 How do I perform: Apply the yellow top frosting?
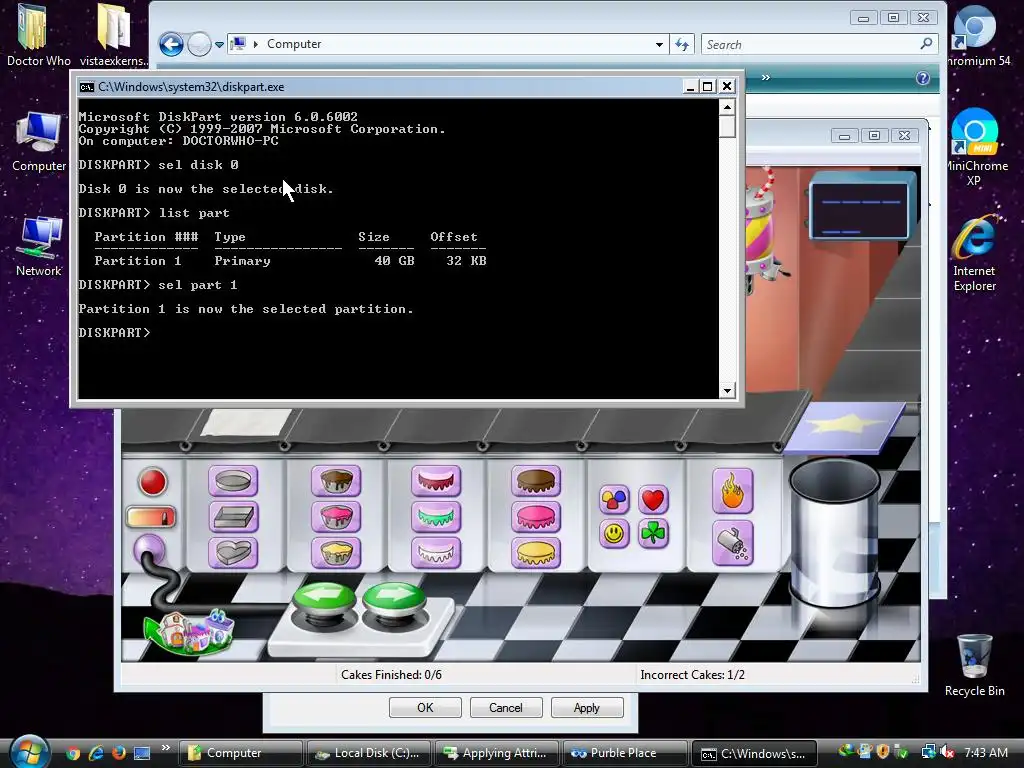click(536, 553)
